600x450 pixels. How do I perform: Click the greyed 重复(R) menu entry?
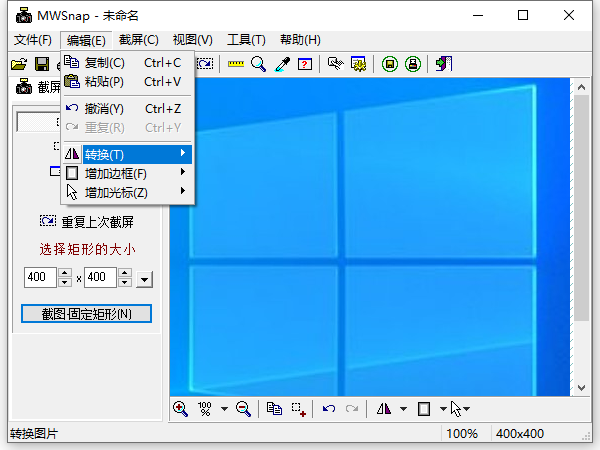click(x=128, y=128)
